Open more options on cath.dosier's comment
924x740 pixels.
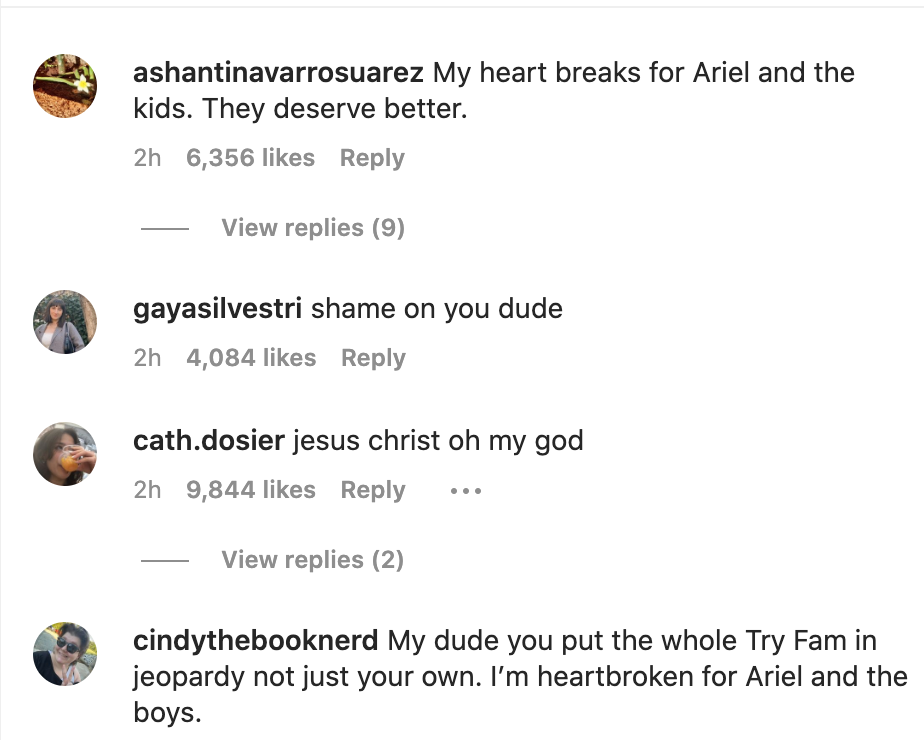[466, 491]
